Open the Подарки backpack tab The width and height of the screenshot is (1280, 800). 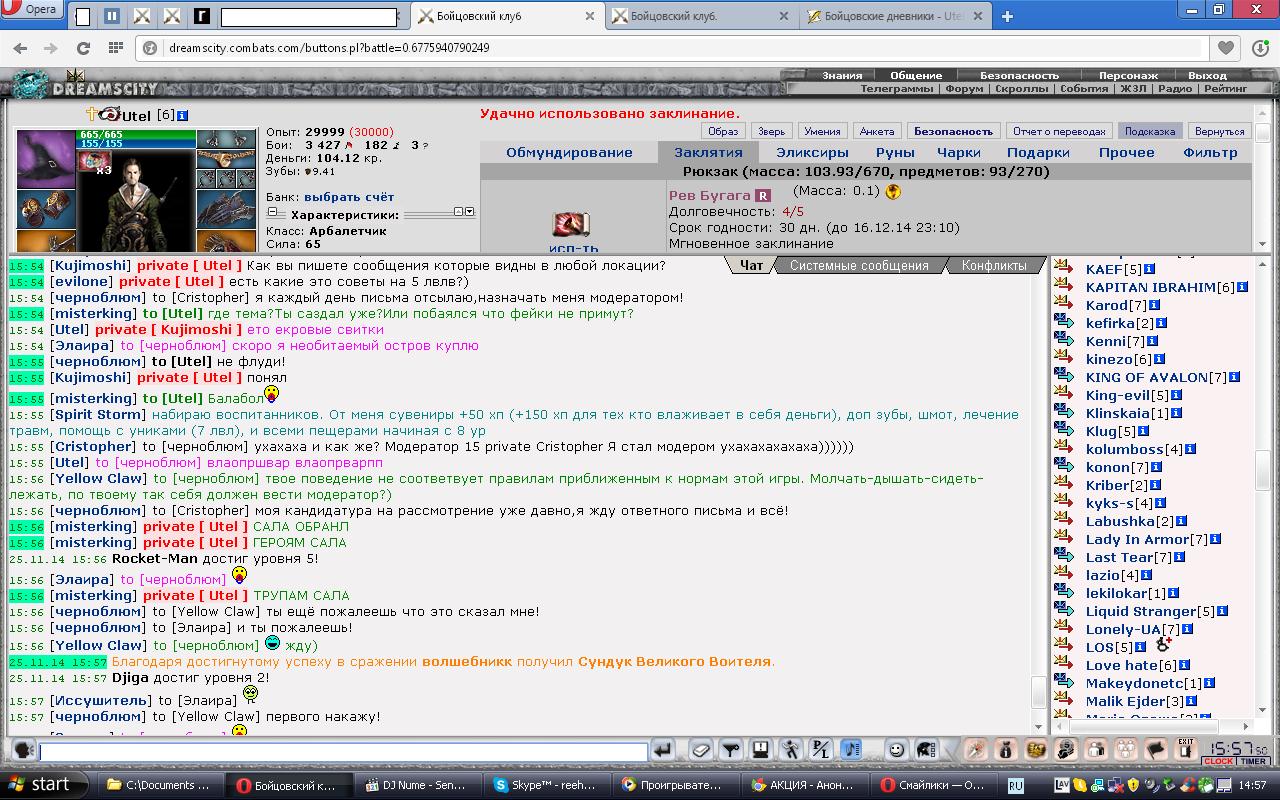coord(1038,152)
